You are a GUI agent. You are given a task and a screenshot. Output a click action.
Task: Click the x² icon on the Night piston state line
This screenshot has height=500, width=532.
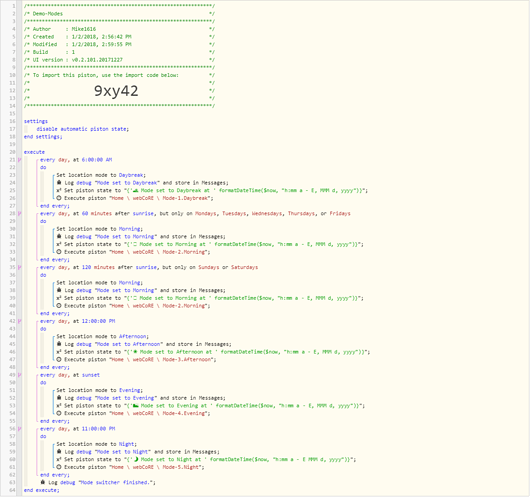click(x=59, y=461)
